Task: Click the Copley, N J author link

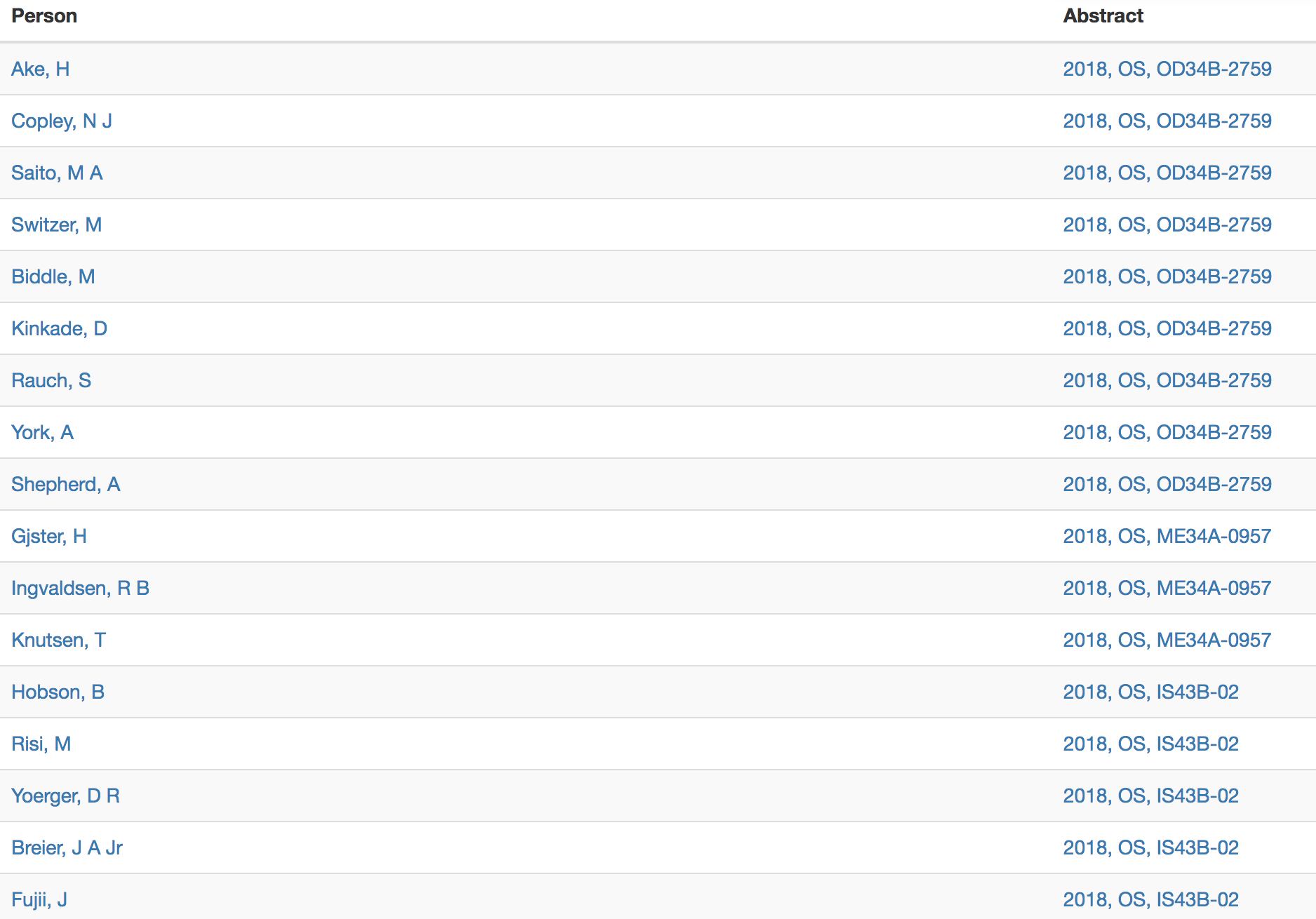Action: pos(61,121)
